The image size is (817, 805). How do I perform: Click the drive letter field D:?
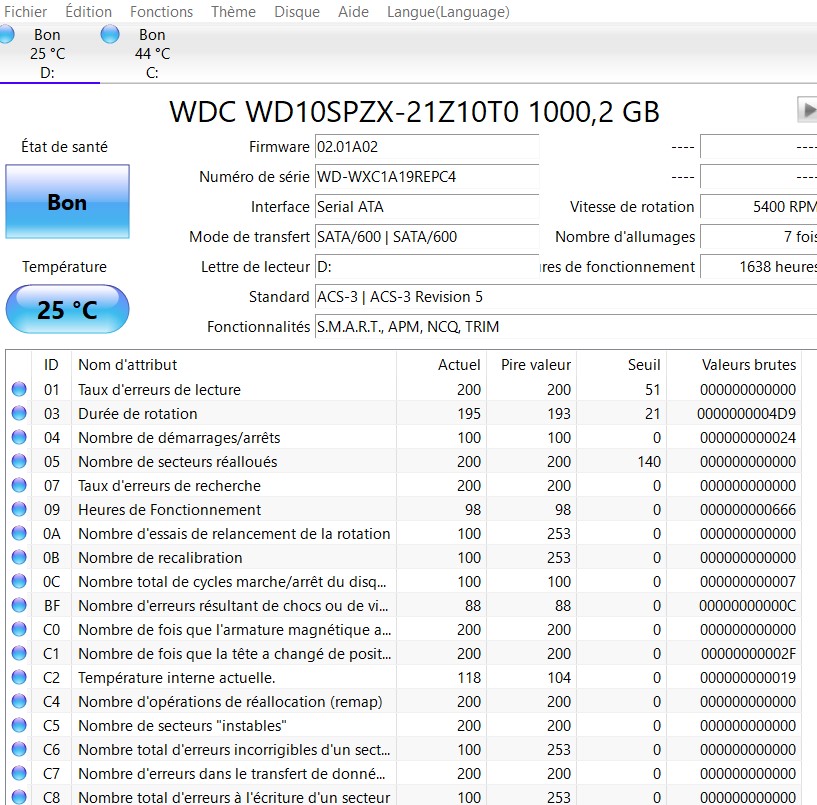427,267
